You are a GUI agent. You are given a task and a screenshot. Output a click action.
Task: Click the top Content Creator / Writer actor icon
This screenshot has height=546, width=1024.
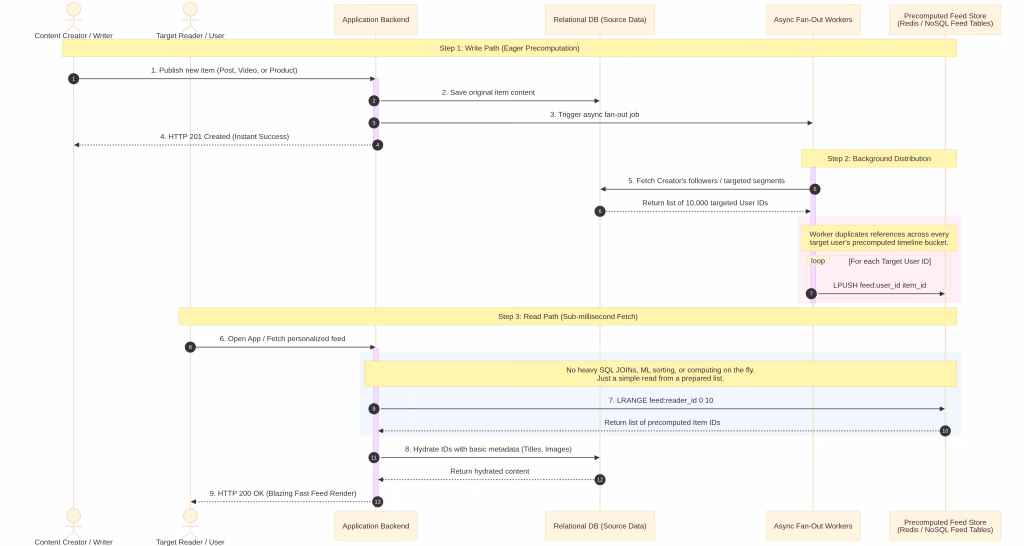[74, 16]
